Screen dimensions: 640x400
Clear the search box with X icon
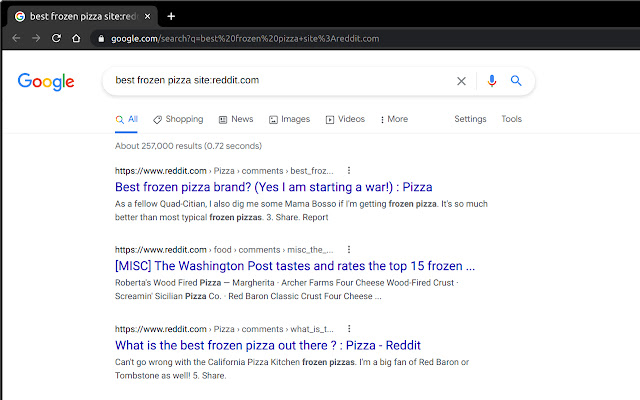coord(461,81)
